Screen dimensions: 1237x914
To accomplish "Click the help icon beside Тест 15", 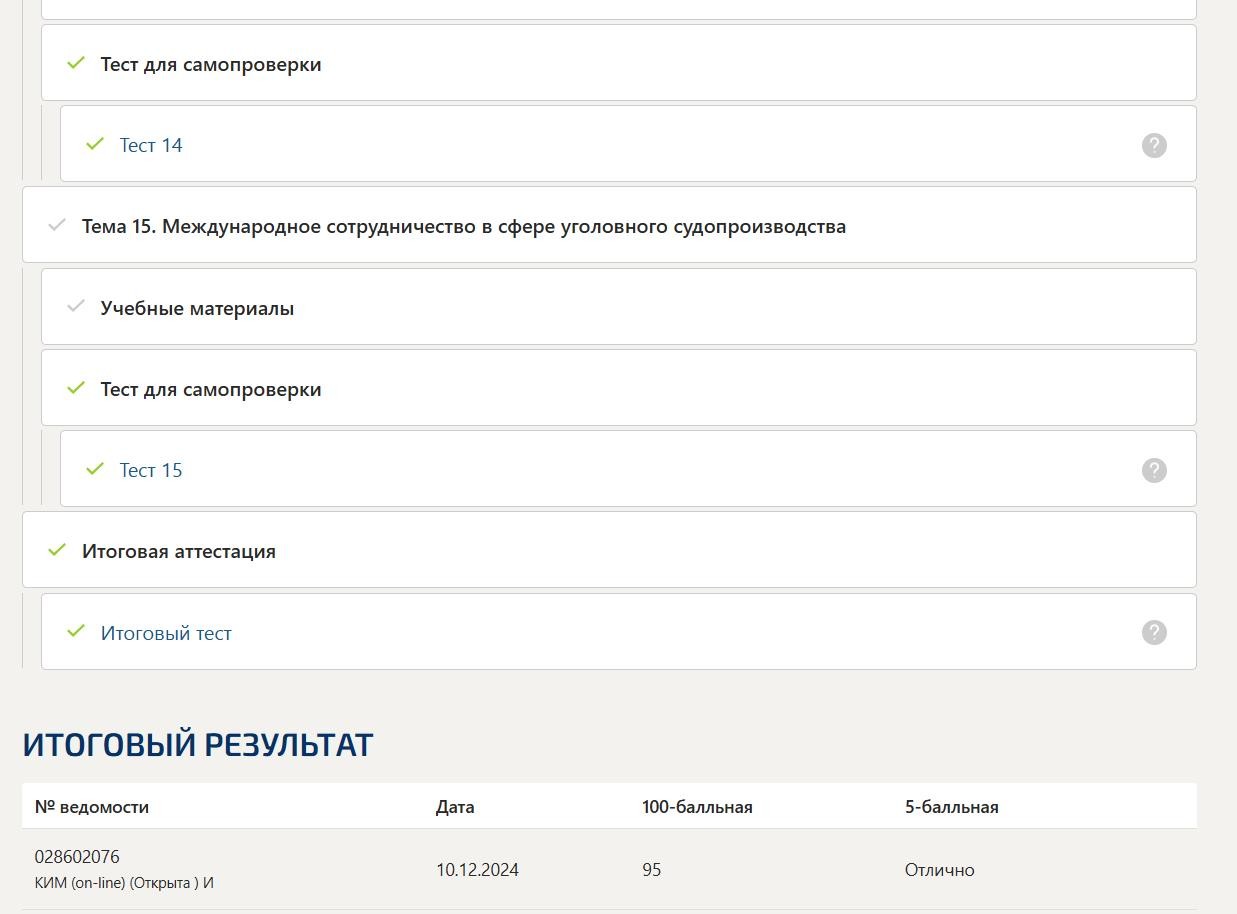I will pos(1154,470).
